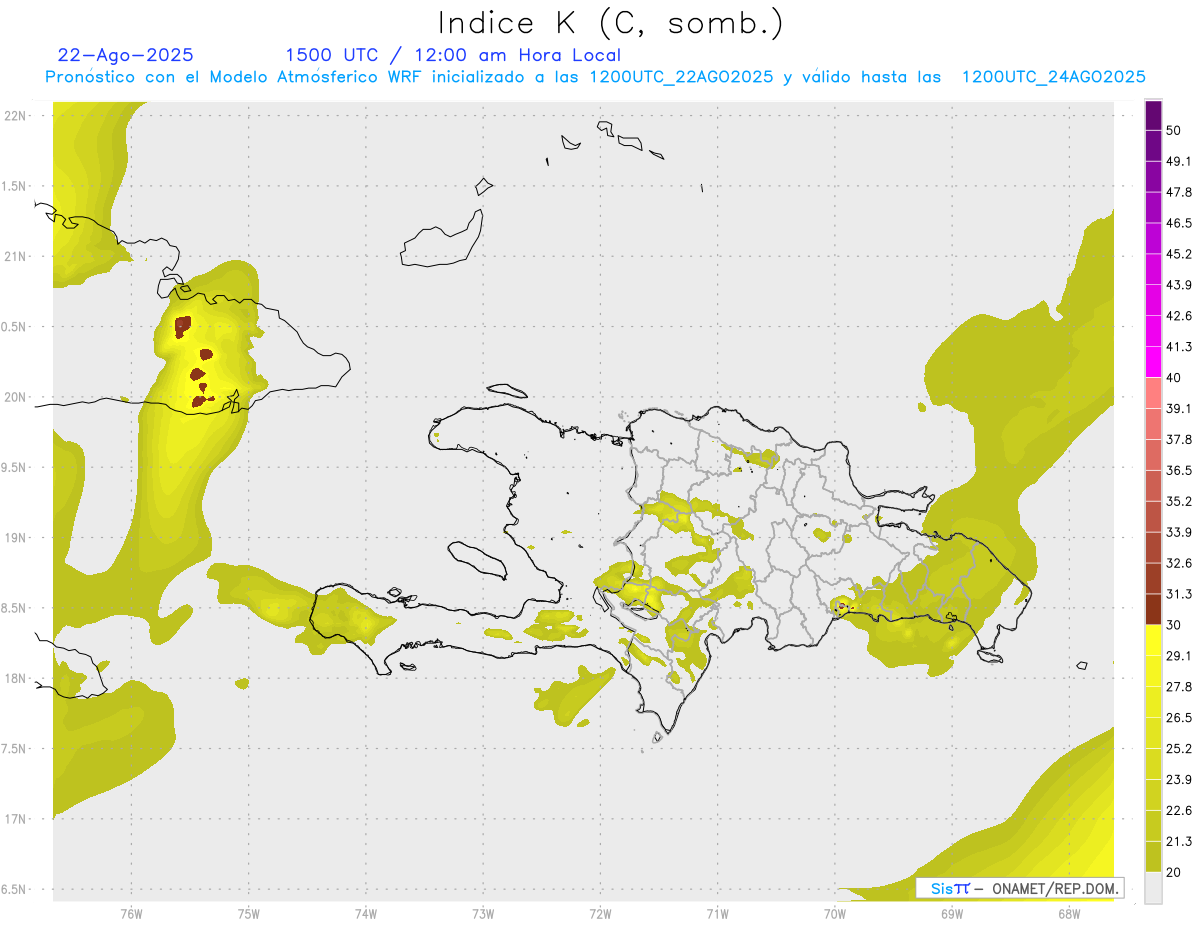The height and width of the screenshot is (927, 1200).
Task: Click the colorbar value '46.5'
Action: pos(1179,223)
